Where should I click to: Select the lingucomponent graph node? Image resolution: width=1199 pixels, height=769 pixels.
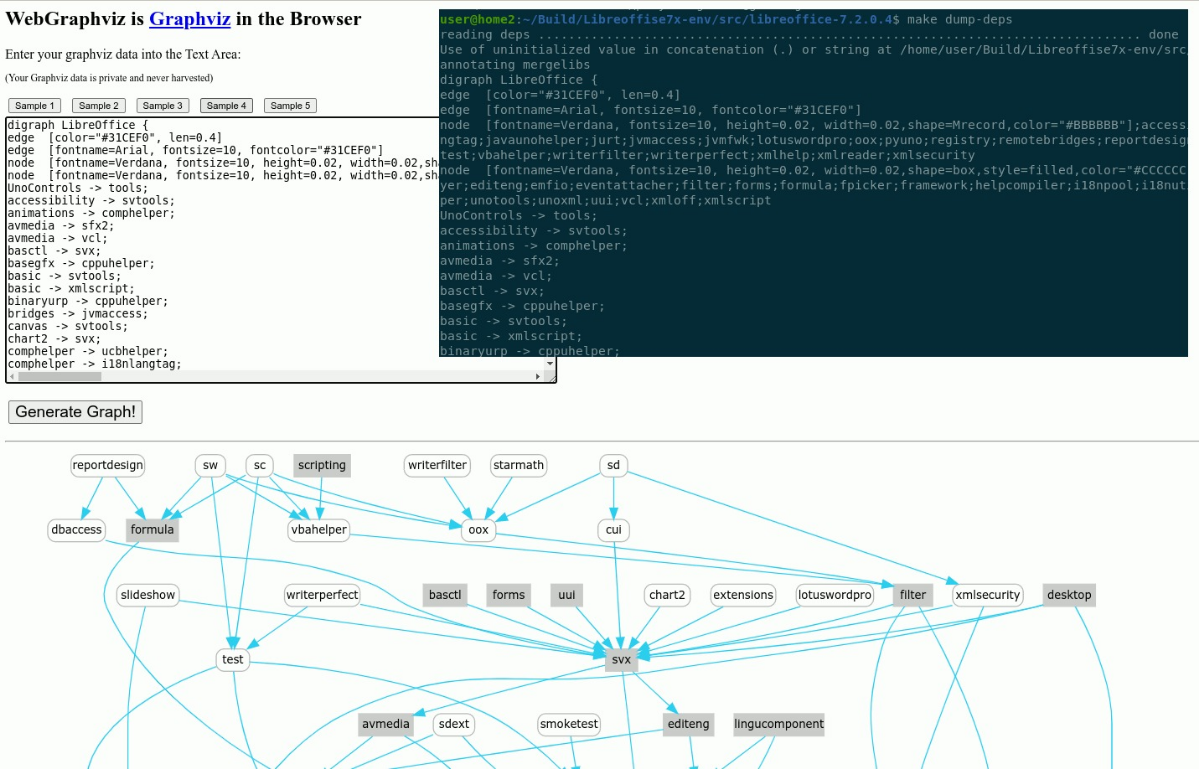point(779,724)
